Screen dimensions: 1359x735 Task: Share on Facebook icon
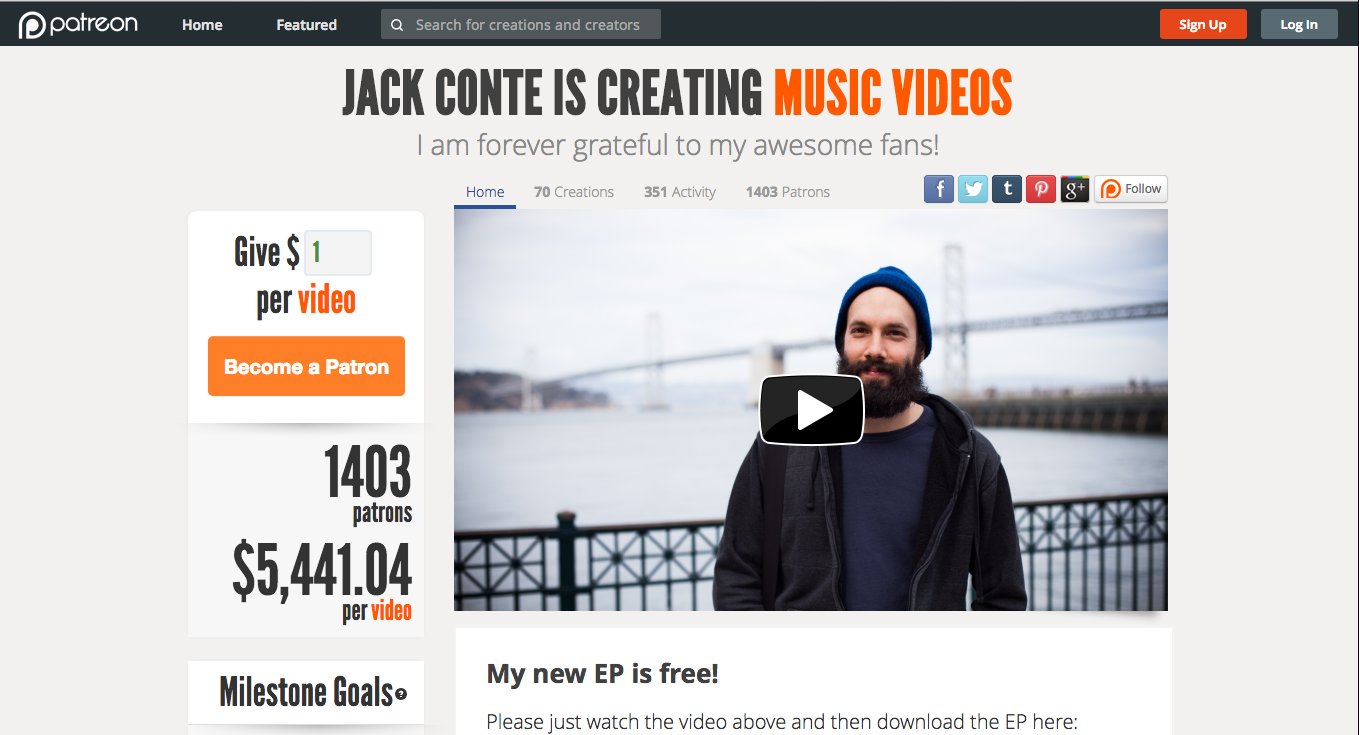tap(939, 189)
